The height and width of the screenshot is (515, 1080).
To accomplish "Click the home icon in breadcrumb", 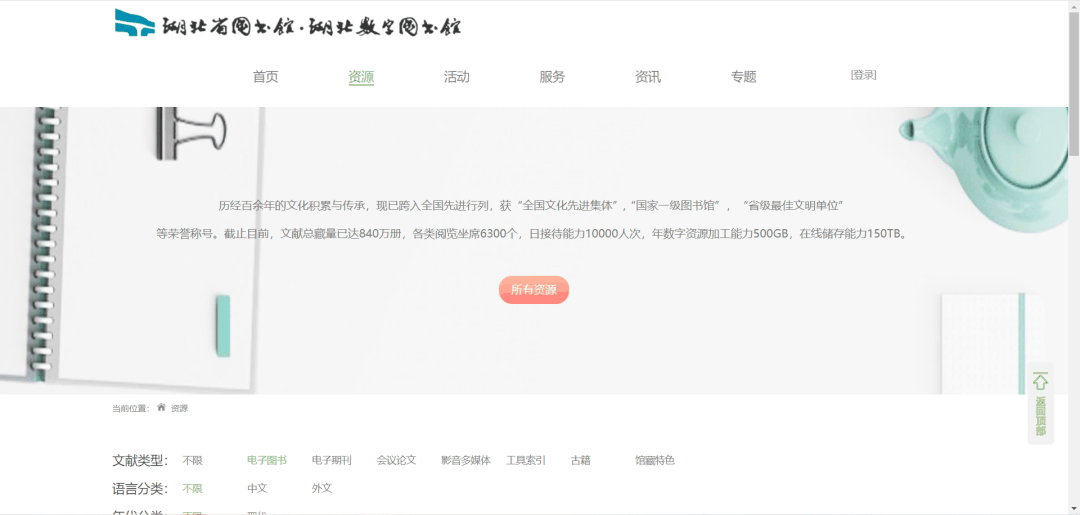I will tap(161, 408).
